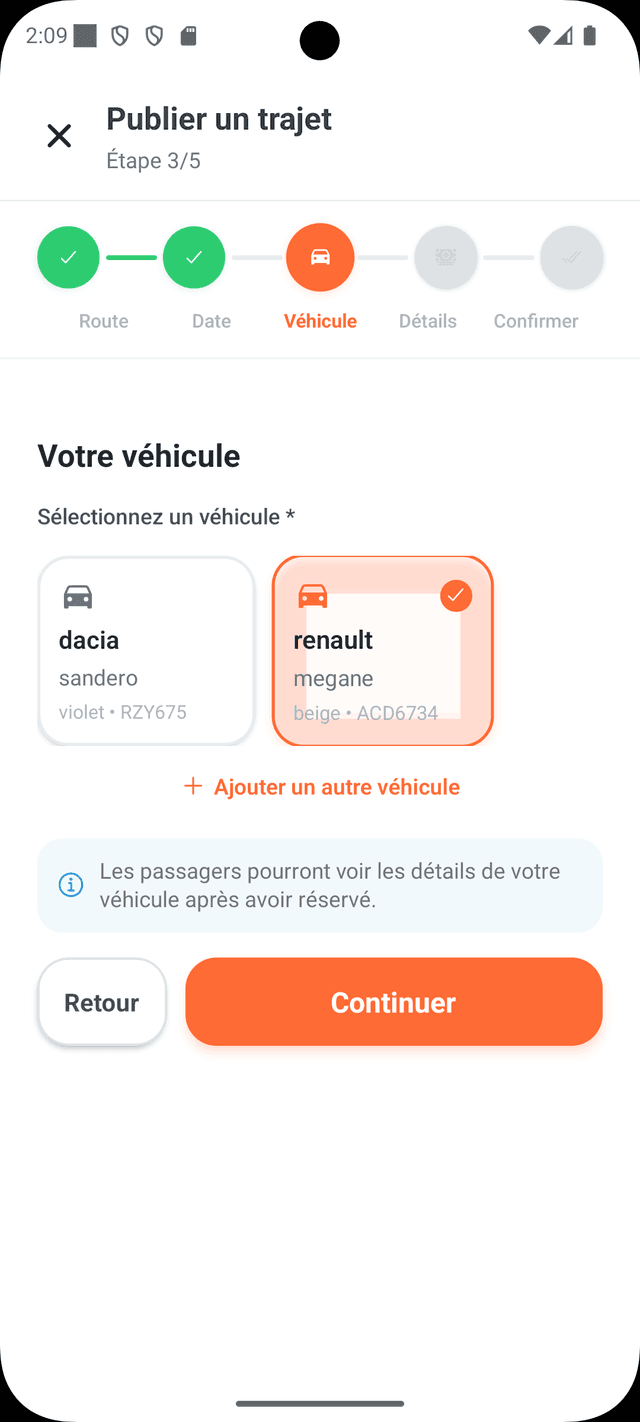640x1422 pixels.
Task: Select the dacia sandero vehicle
Action: pos(146,650)
